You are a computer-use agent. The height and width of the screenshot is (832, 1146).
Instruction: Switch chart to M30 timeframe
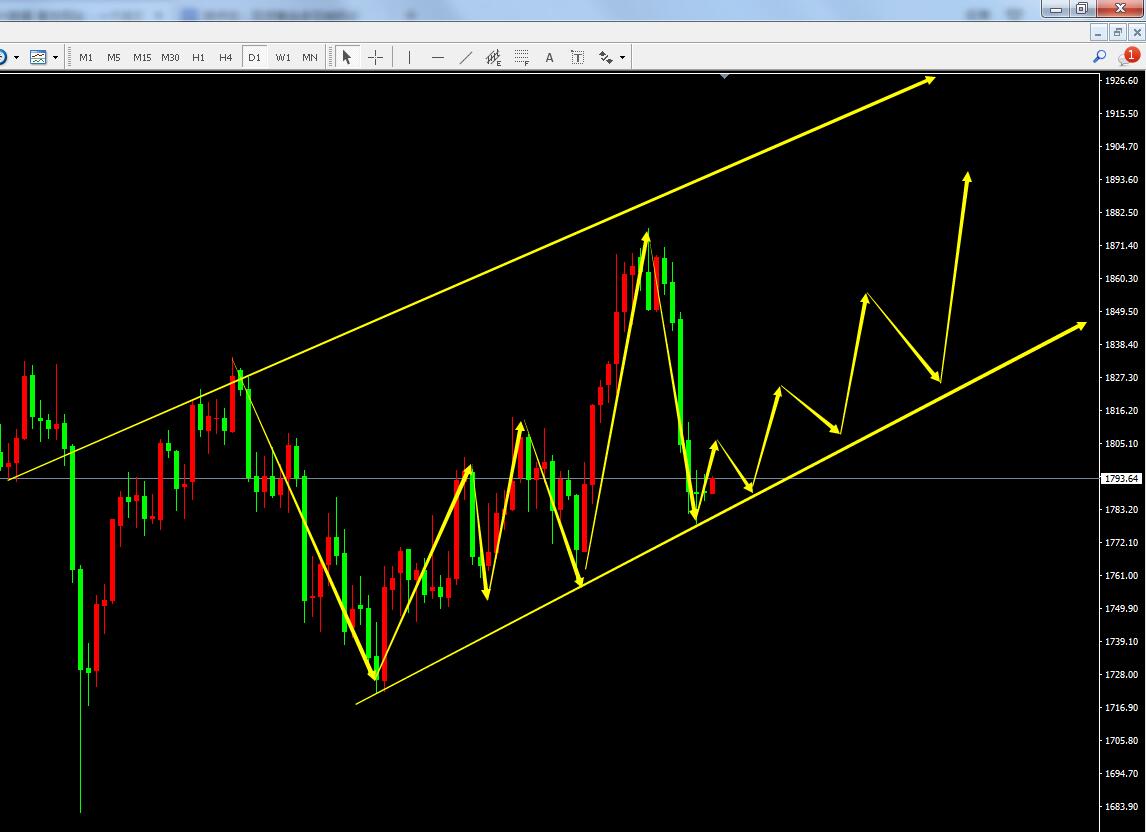(x=170, y=57)
